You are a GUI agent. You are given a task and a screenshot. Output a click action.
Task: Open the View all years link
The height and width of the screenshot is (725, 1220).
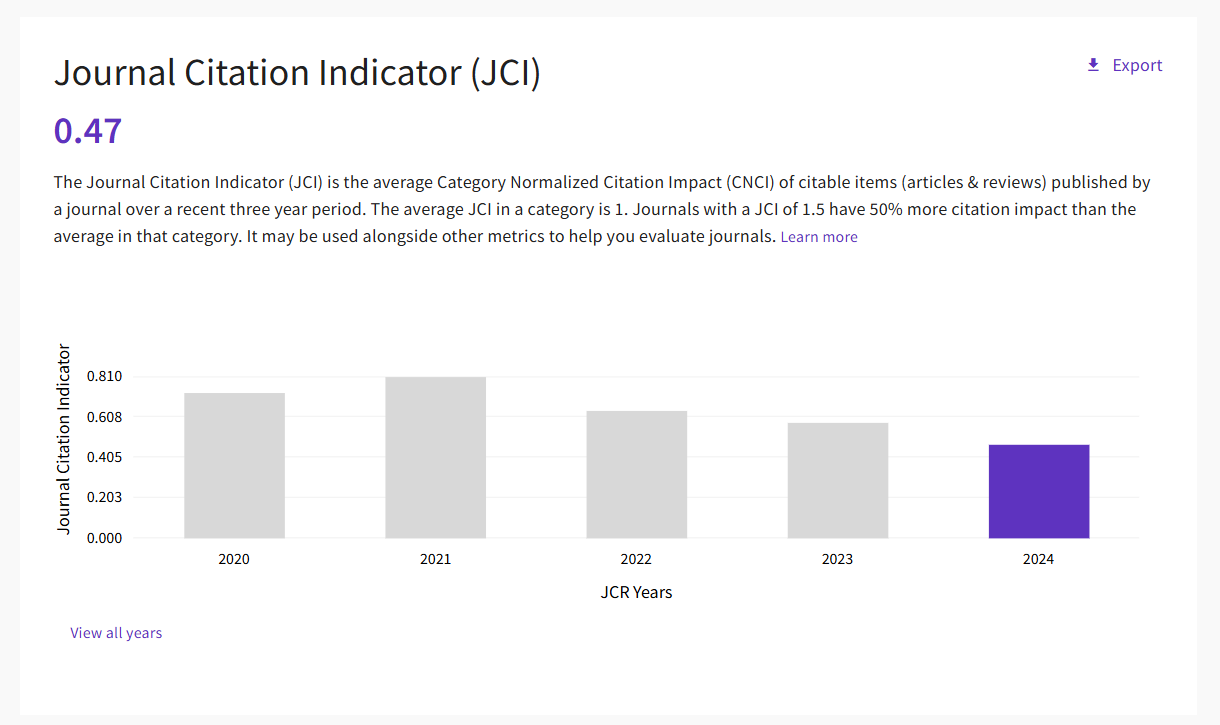coord(116,633)
